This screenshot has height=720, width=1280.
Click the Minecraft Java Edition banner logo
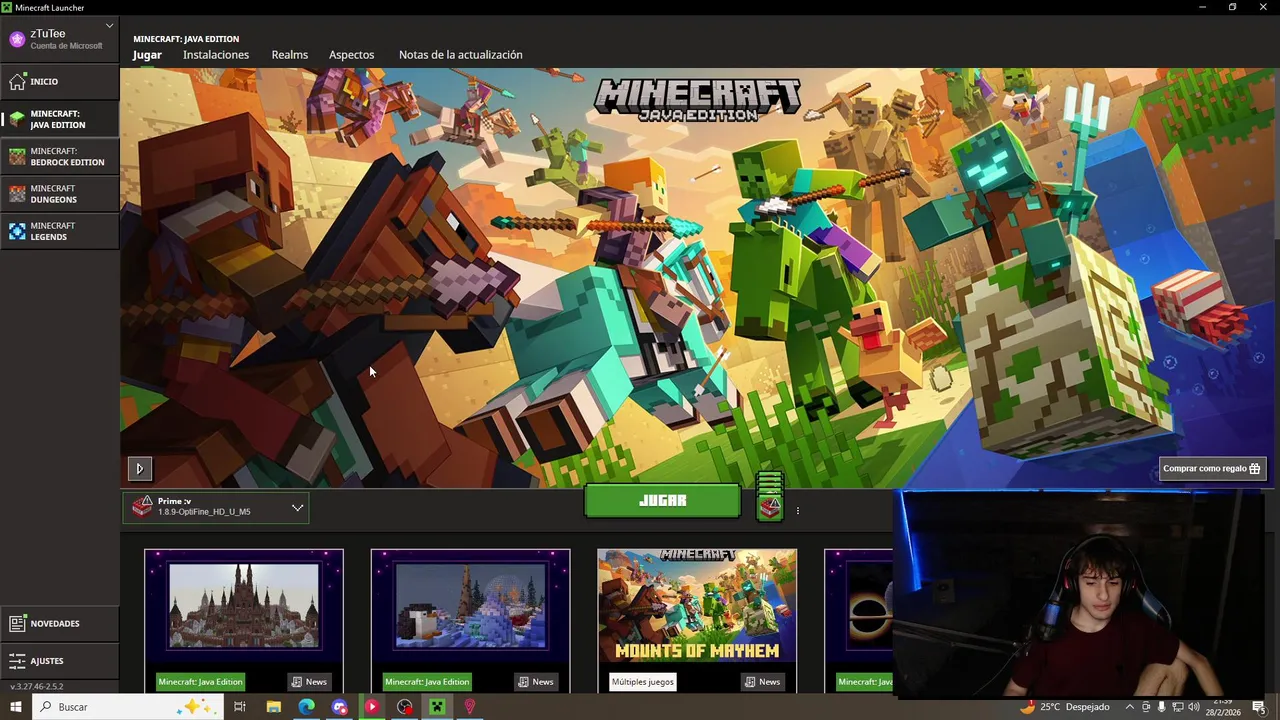click(697, 100)
